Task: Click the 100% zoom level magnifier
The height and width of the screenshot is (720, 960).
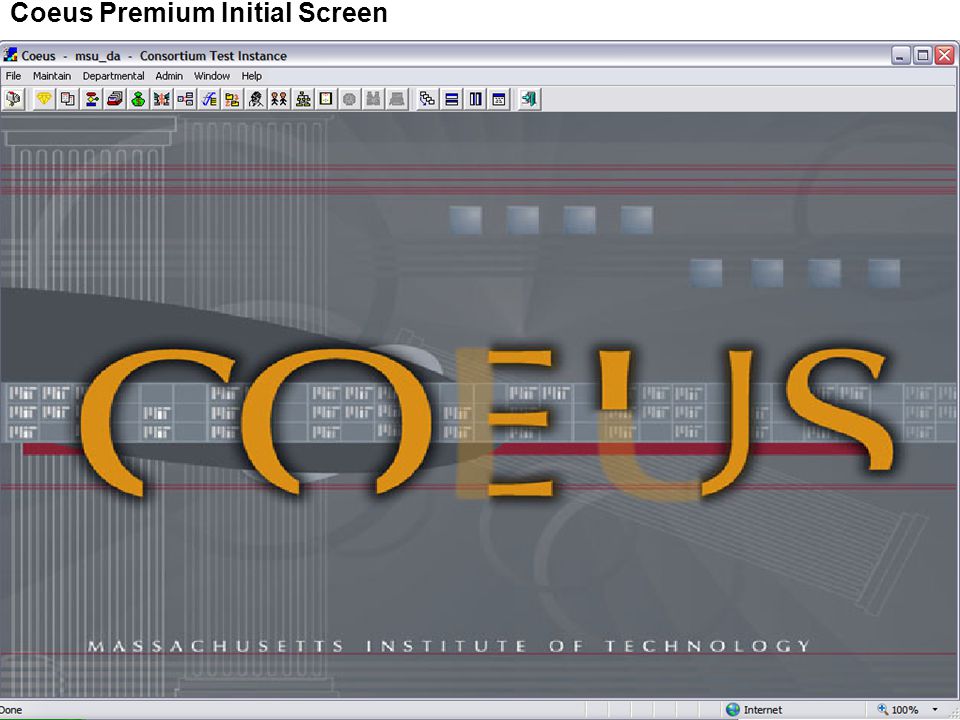Action: tap(883, 710)
